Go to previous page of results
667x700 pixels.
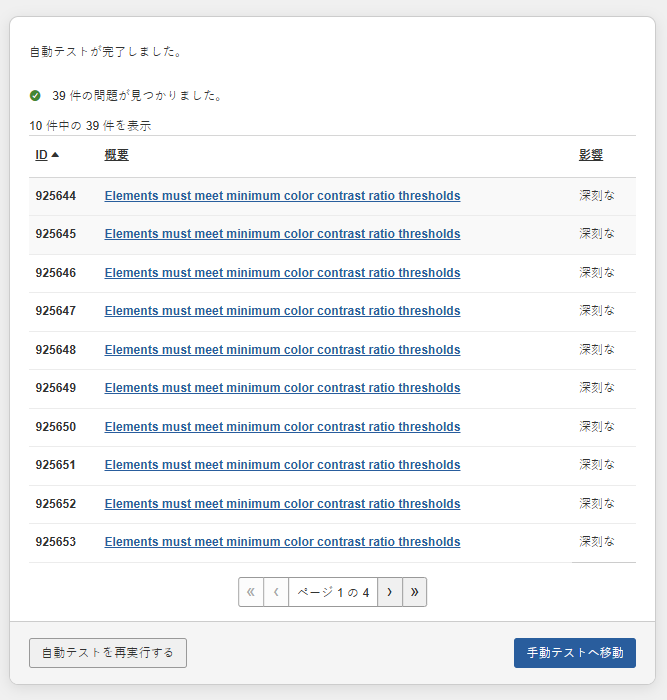click(x=276, y=592)
